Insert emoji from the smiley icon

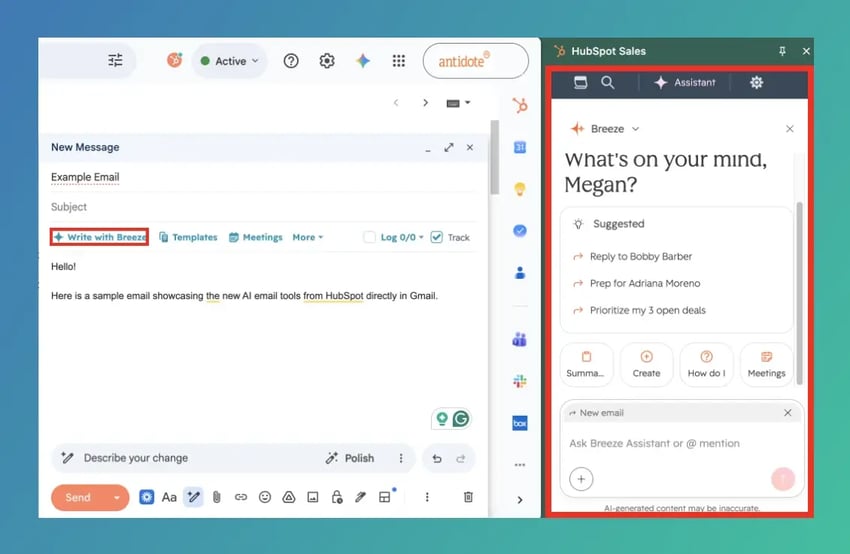(265, 497)
